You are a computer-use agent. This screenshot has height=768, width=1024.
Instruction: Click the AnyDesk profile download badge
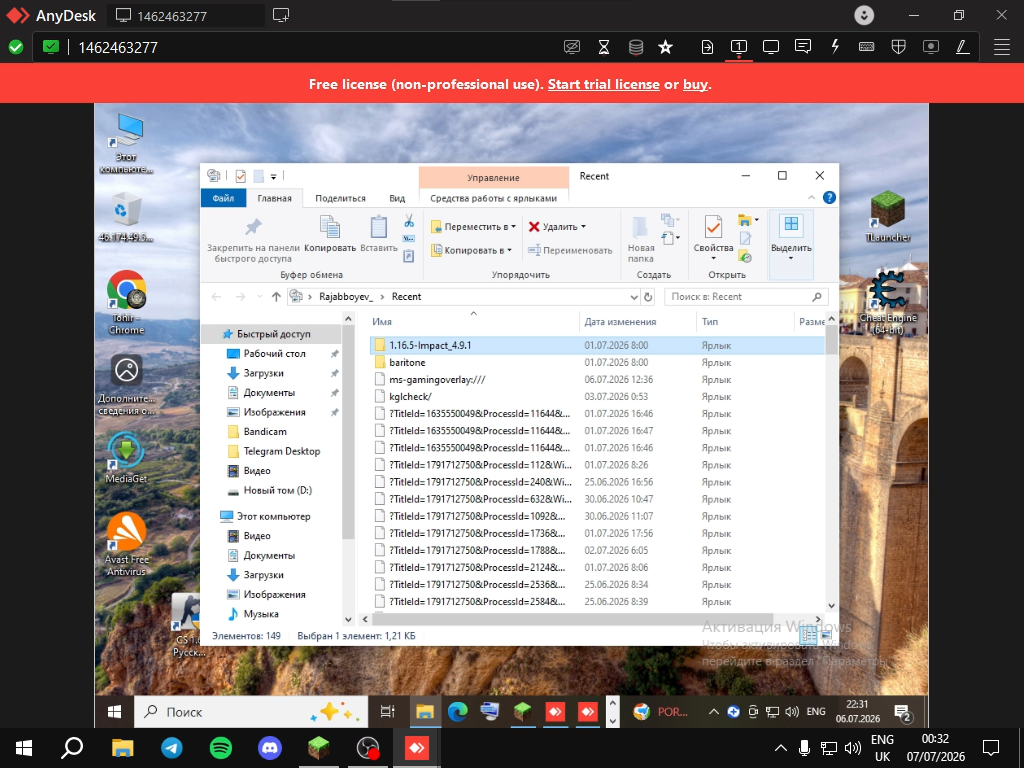pyautogui.click(x=864, y=16)
